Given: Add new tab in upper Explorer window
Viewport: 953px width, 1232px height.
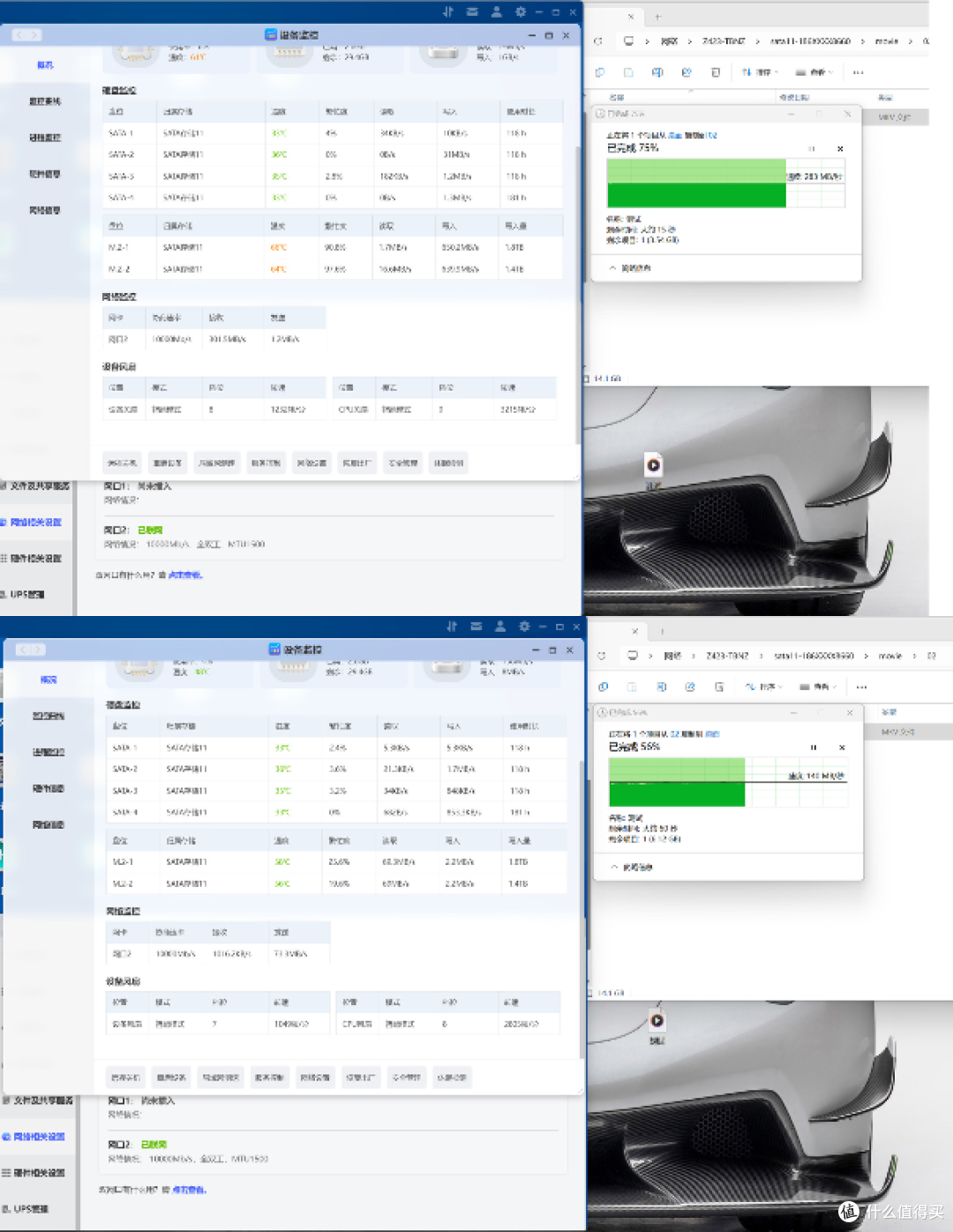Looking at the screenshot, I should 657,16.
